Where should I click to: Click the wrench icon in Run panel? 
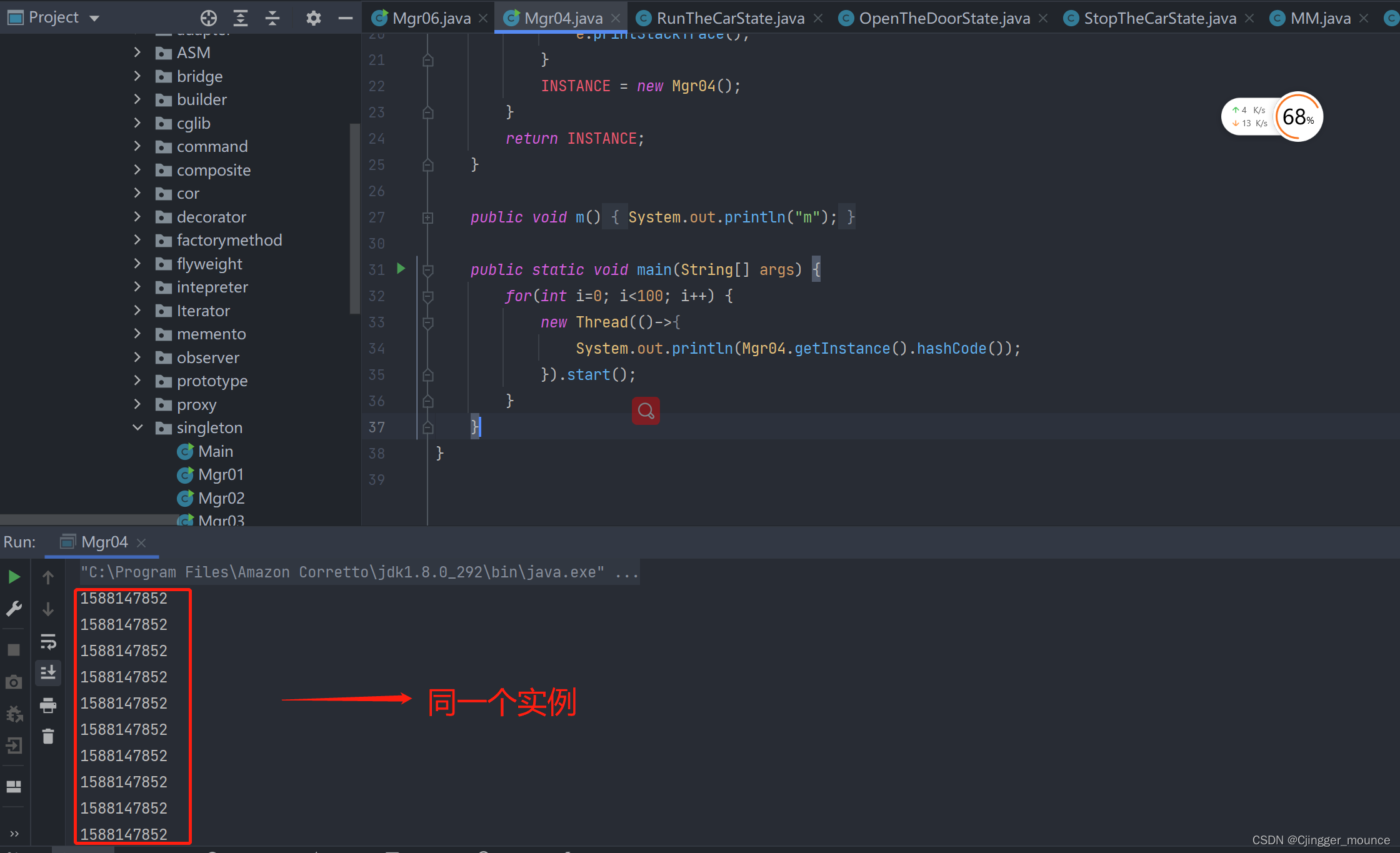click(14, 608)
